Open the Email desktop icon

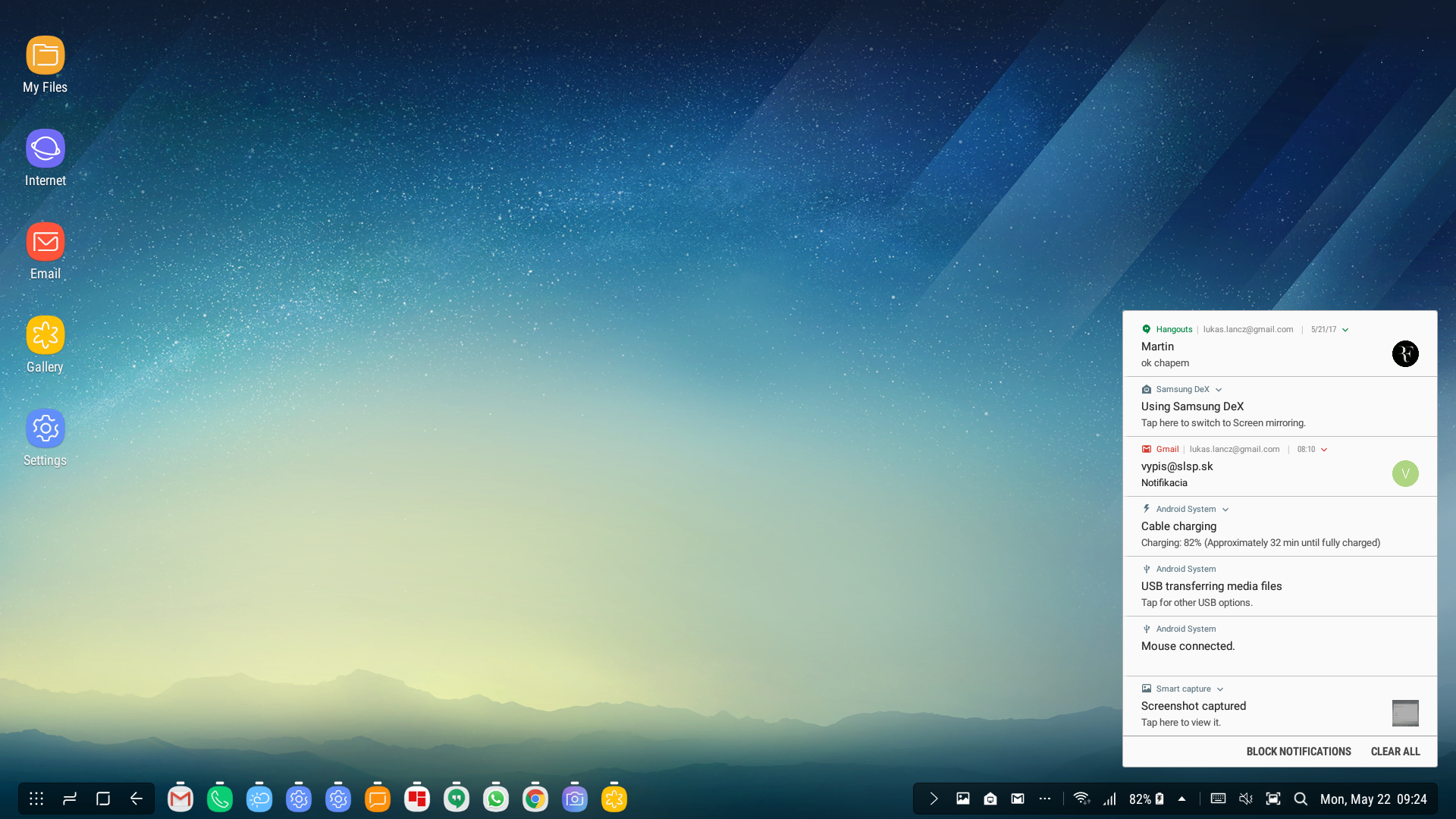(x=45, y=252)
